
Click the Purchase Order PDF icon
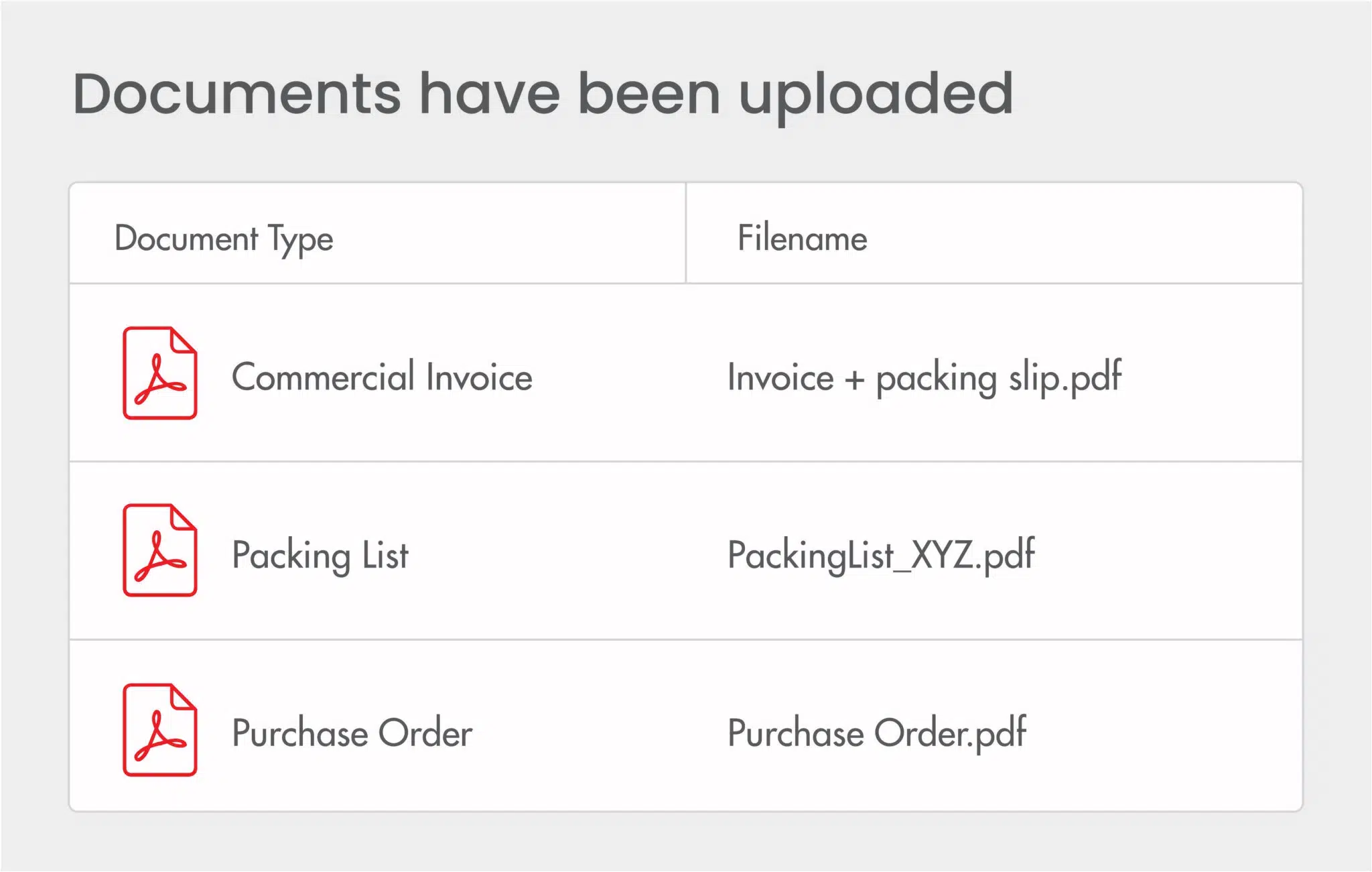[x=159, y=730]
